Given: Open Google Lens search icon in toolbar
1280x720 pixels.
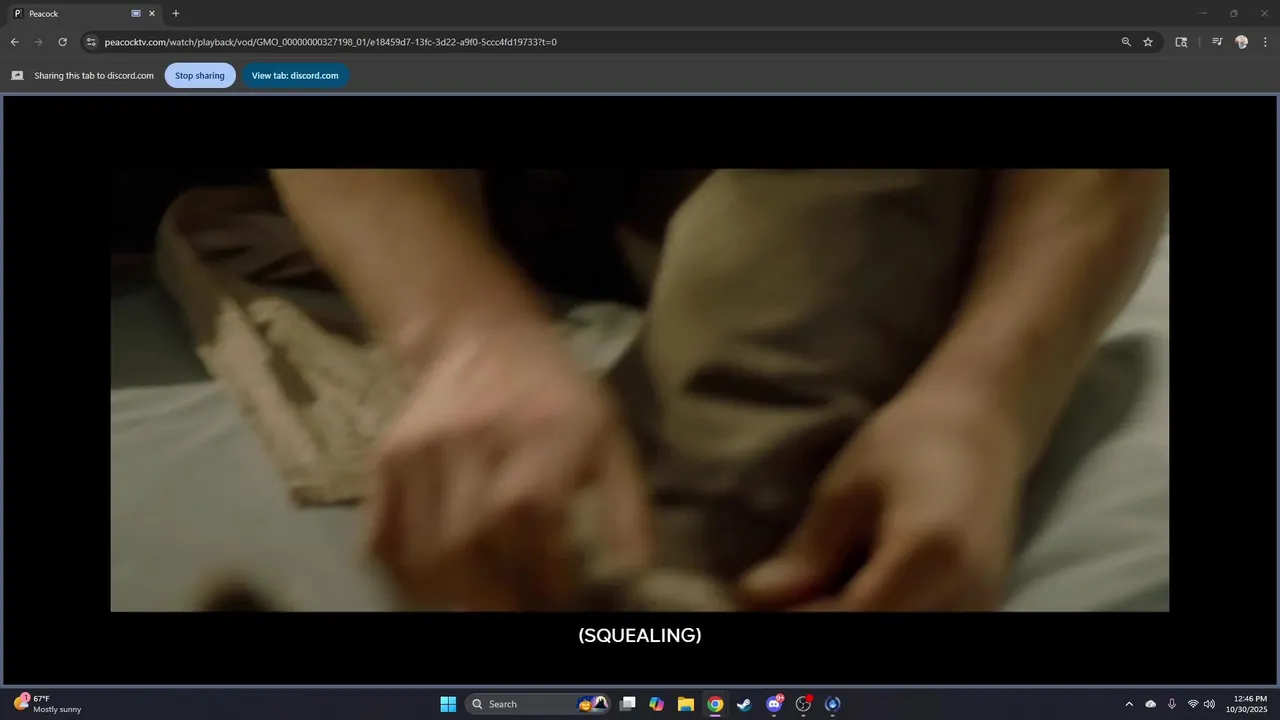Looking at the screenshot, I should (1181, 42).
